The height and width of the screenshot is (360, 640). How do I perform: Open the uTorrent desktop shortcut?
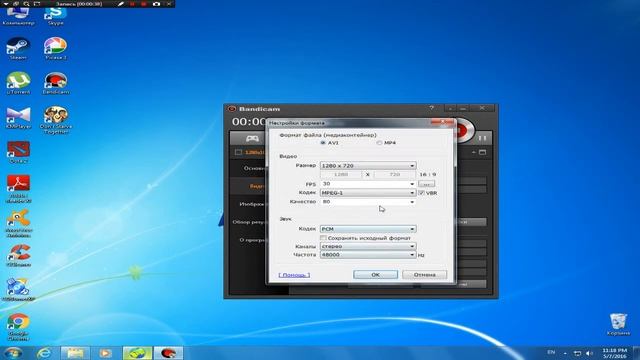pos(18,83)
